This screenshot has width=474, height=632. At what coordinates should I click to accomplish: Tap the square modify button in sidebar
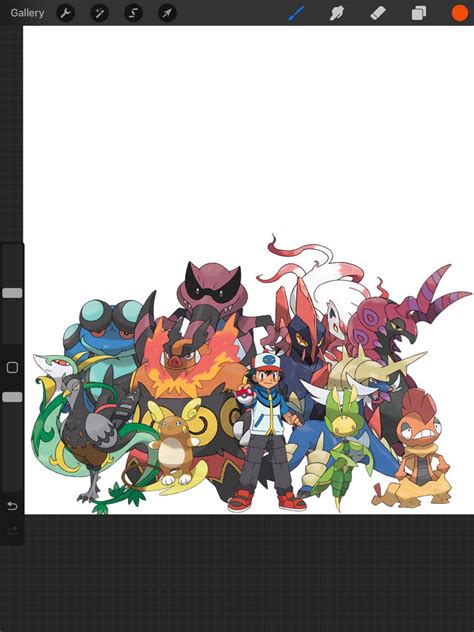[12, 367]
